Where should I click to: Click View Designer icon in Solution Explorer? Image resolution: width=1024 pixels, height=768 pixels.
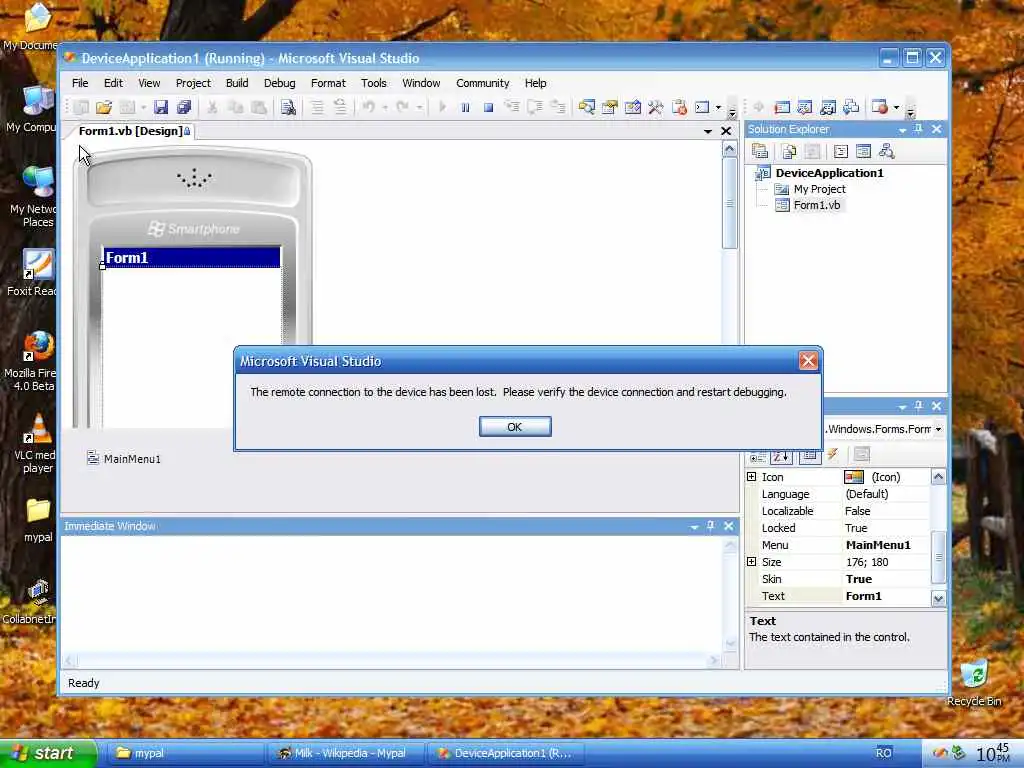pos(863,152)
